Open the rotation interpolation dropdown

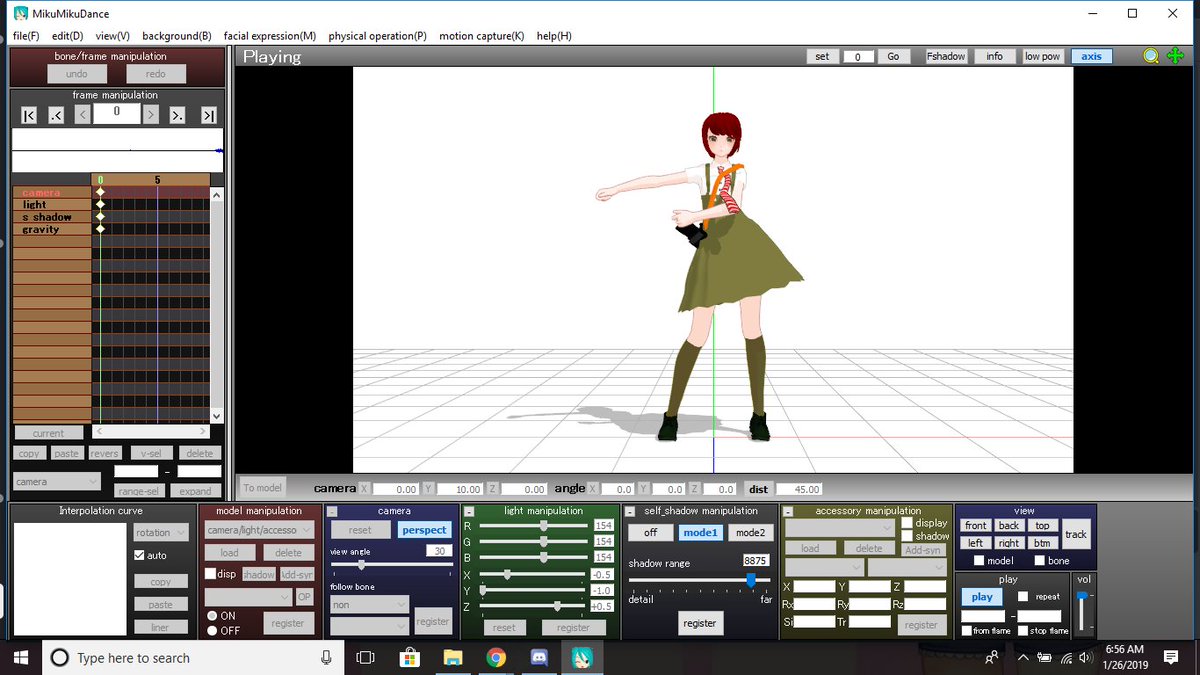[161, 533]
